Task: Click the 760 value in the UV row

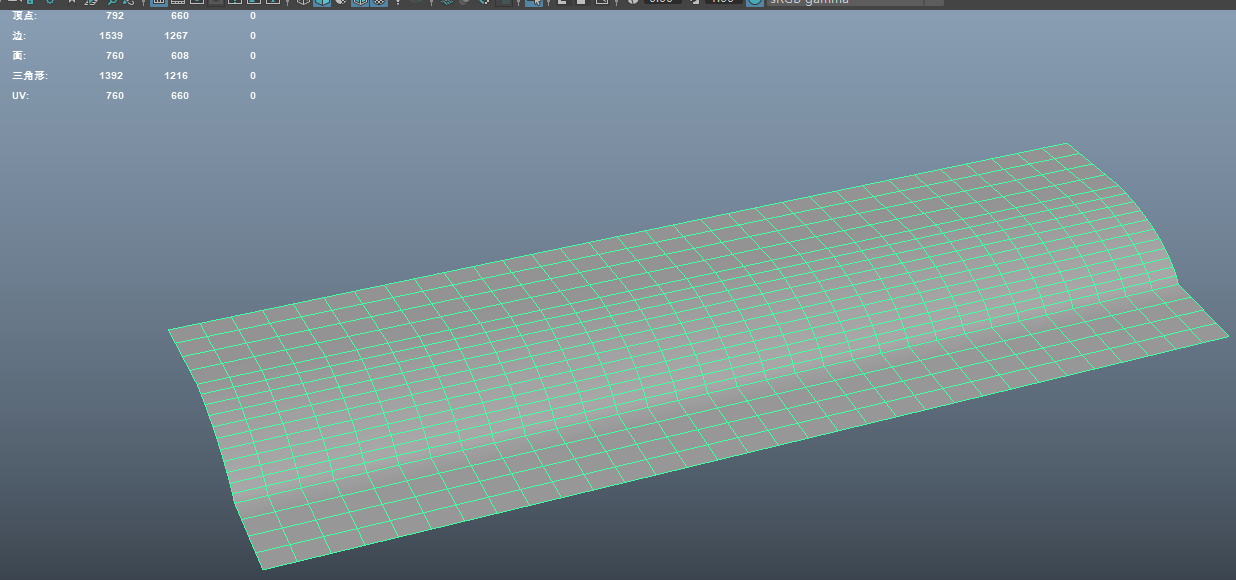Action: (115, 96)
